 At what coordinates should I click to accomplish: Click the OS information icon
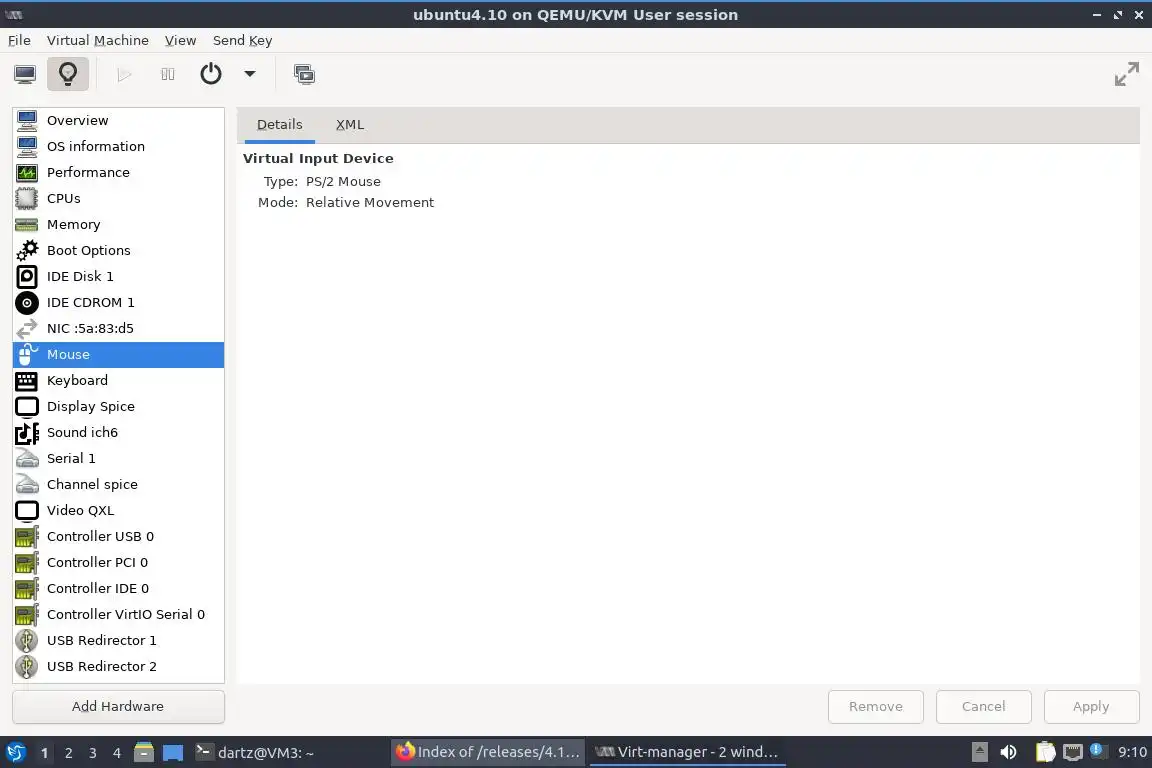(26, 146)
